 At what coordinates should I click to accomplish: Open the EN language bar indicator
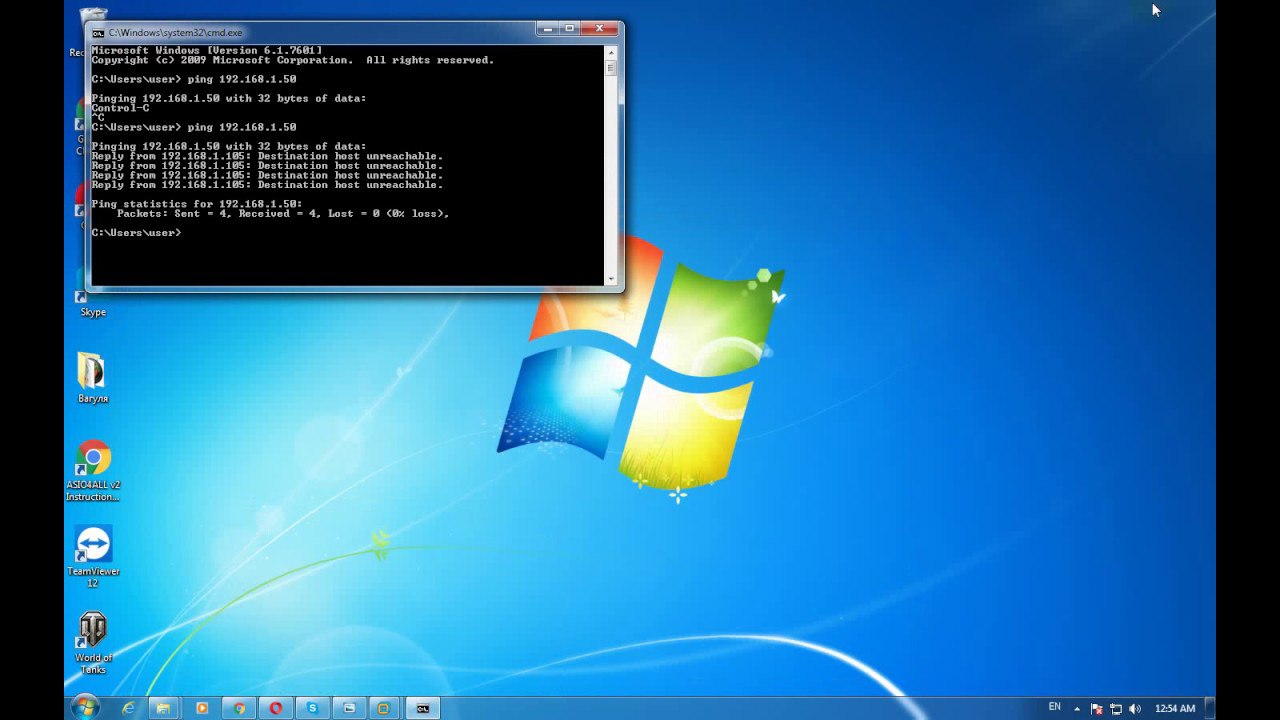pyautogui.click(x=1054, y=707)
